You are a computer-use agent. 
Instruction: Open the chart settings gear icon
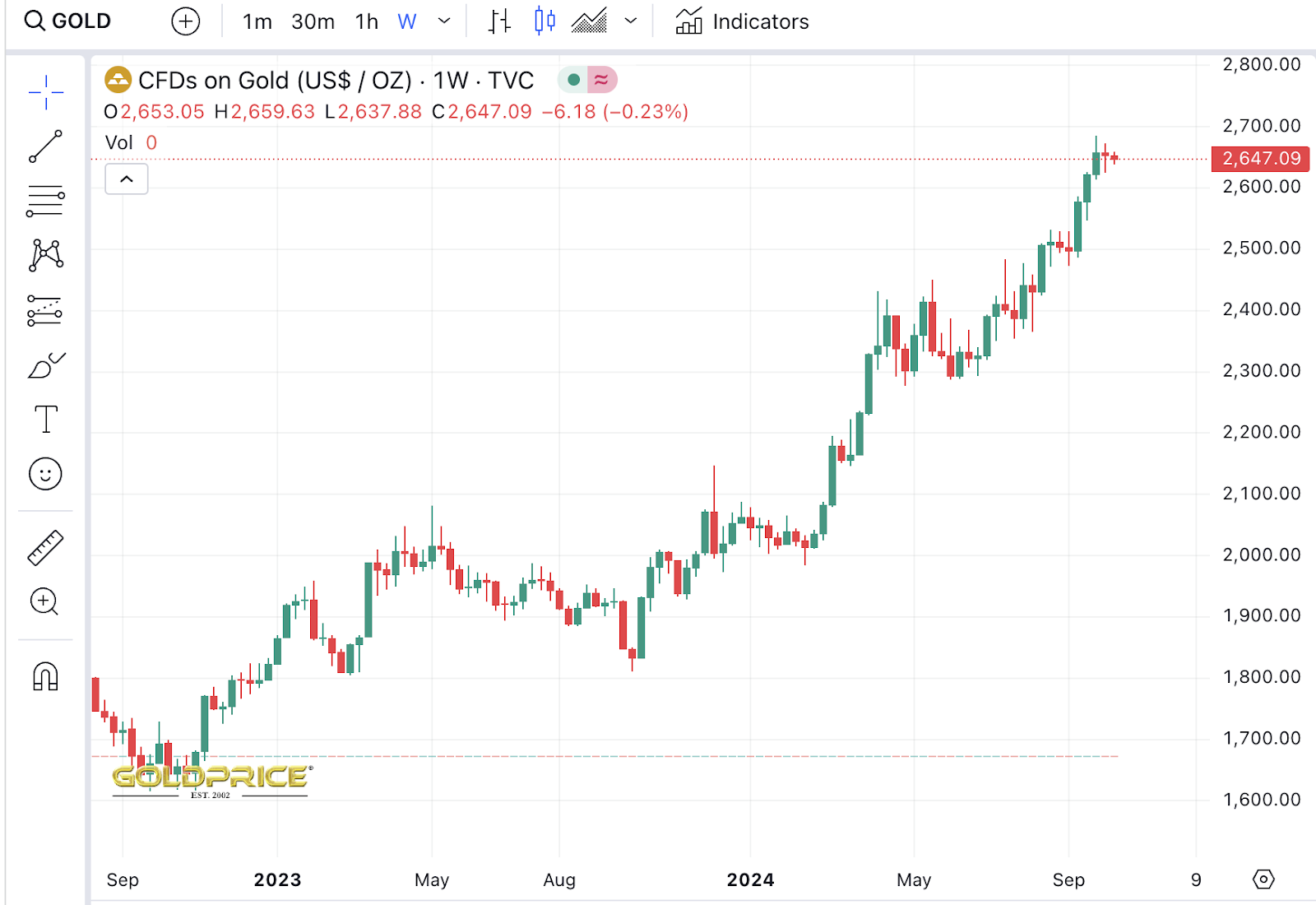1263,879
